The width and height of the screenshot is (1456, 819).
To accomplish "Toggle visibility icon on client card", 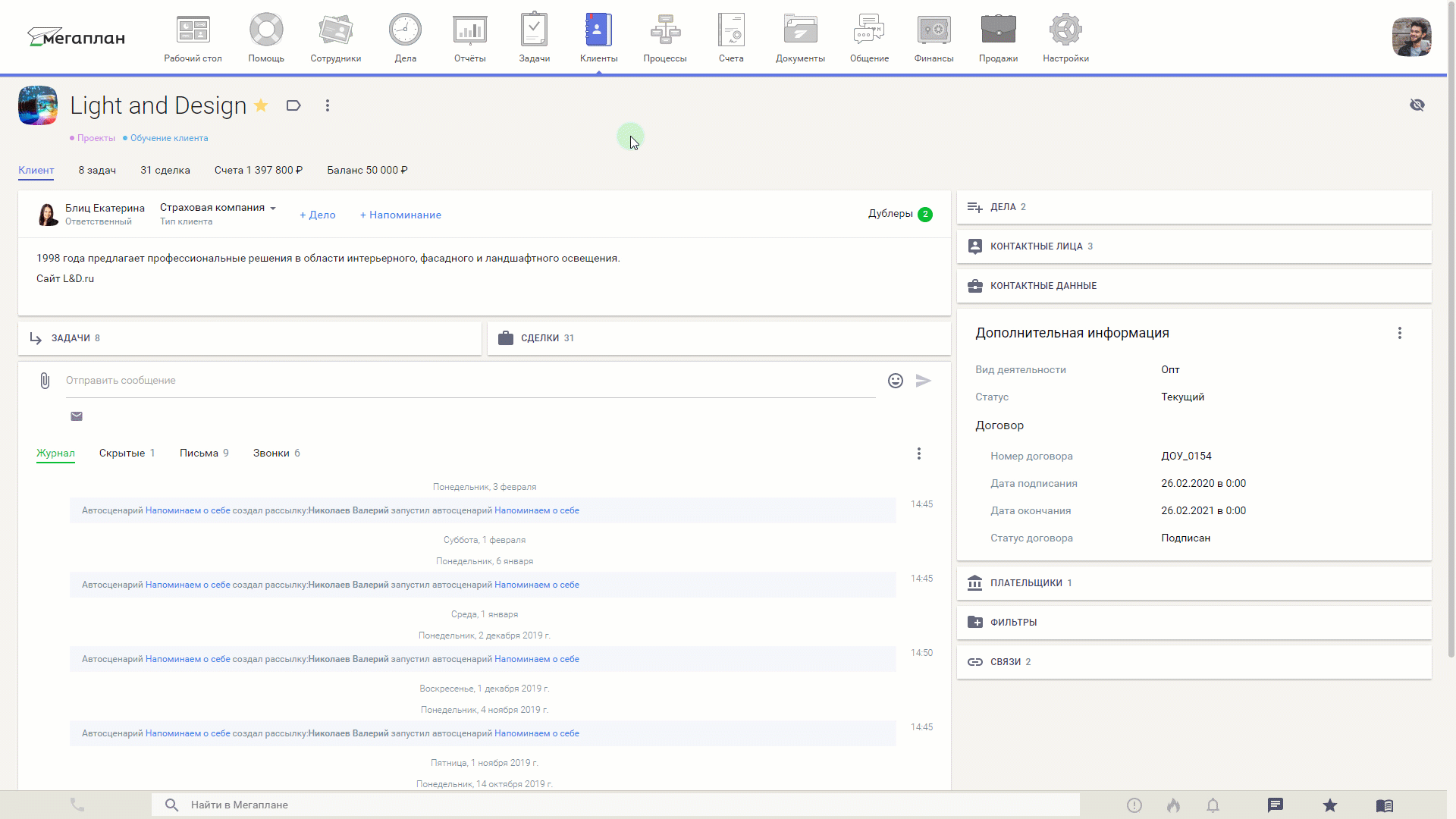I will [x=1418, y=105].
